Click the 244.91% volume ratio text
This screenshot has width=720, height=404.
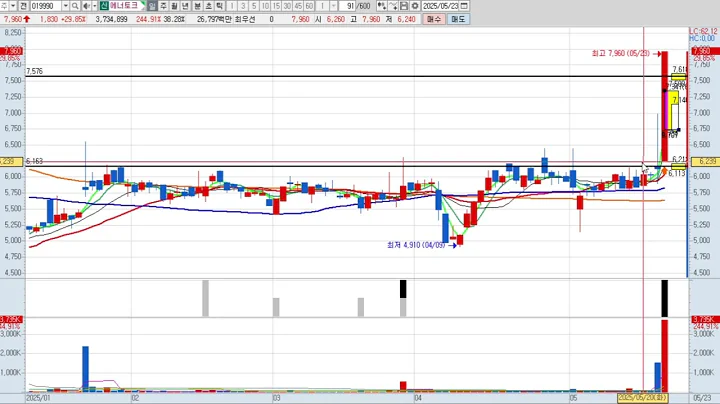coord(148,19)
